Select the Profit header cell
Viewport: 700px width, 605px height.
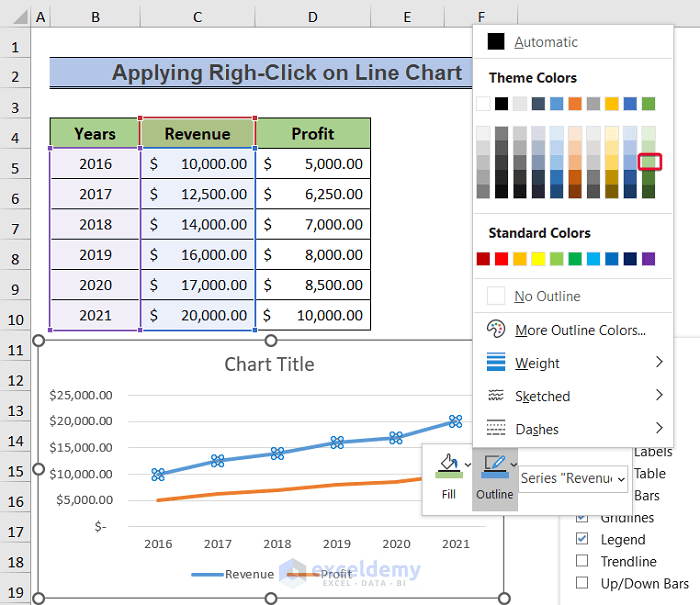click(x=313, y=134)
